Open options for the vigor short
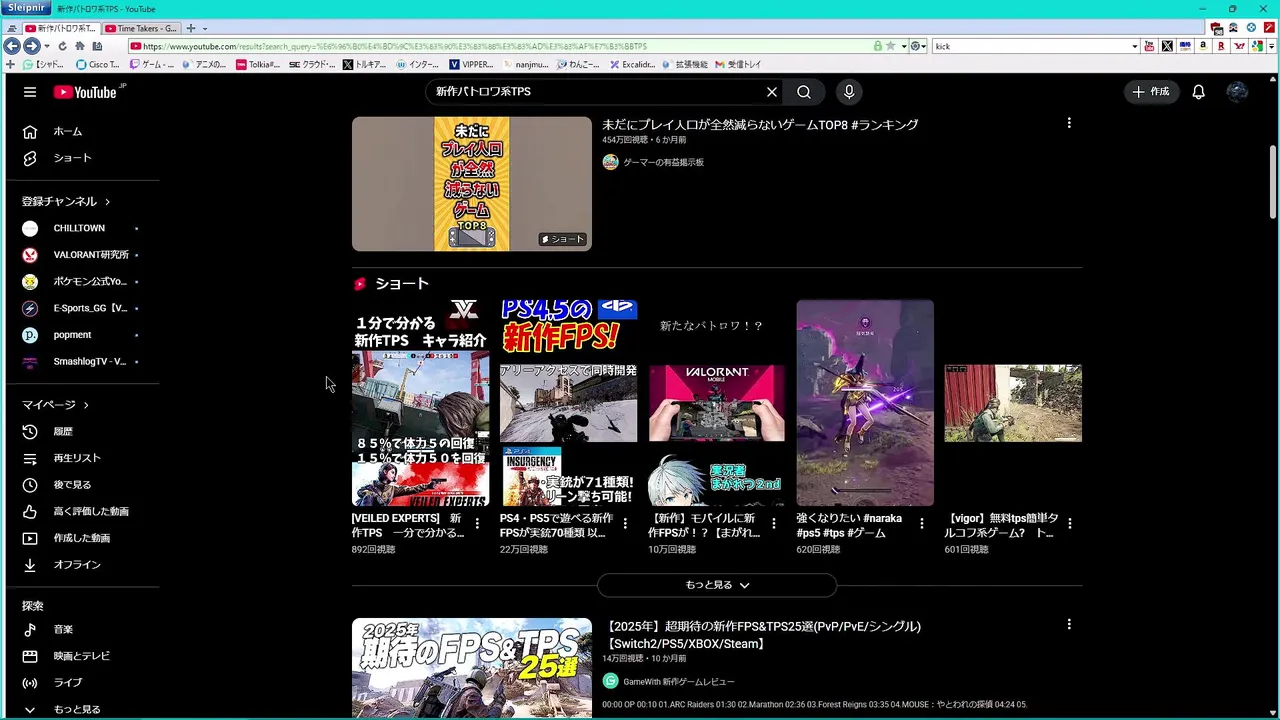 pos(1070,523)
